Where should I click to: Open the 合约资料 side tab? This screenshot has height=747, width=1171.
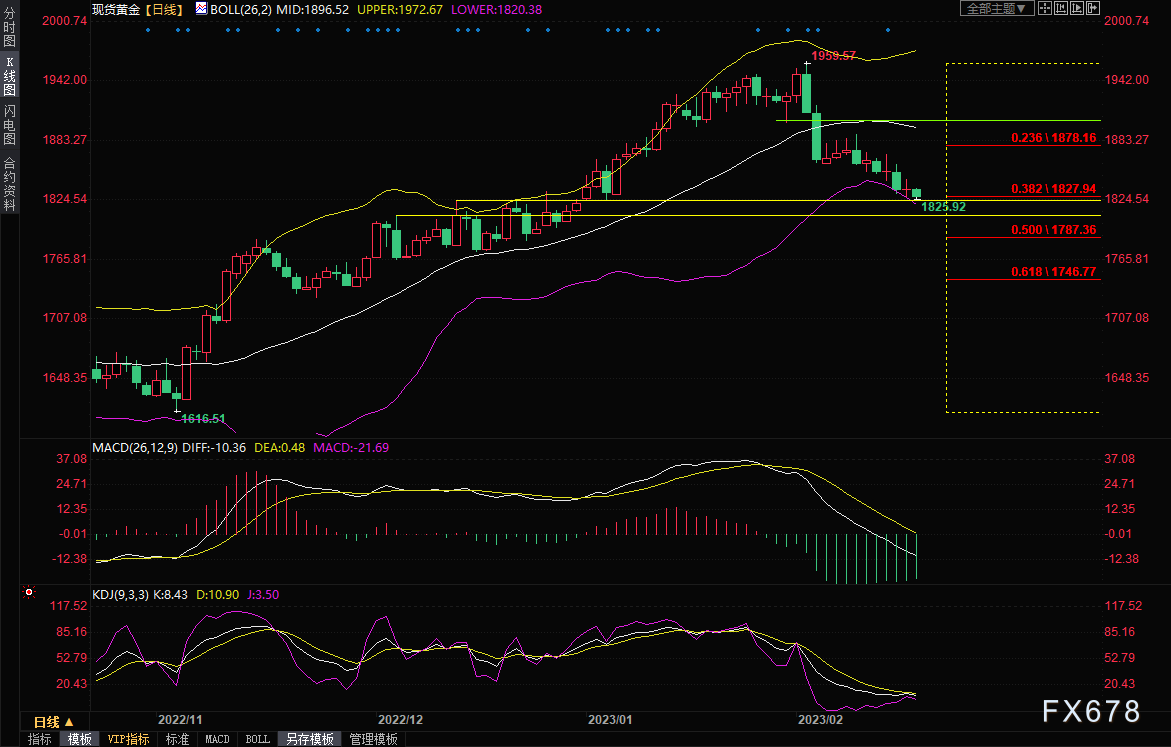pyautogui.click(x=9, y=183)
